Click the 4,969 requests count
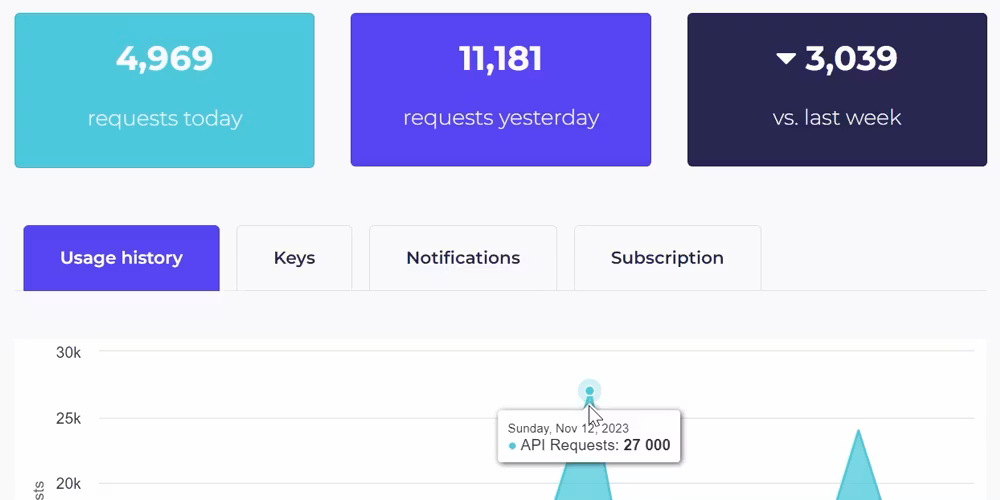The width and height of the screenshot is (1000, 500). (x=165, y=58)
